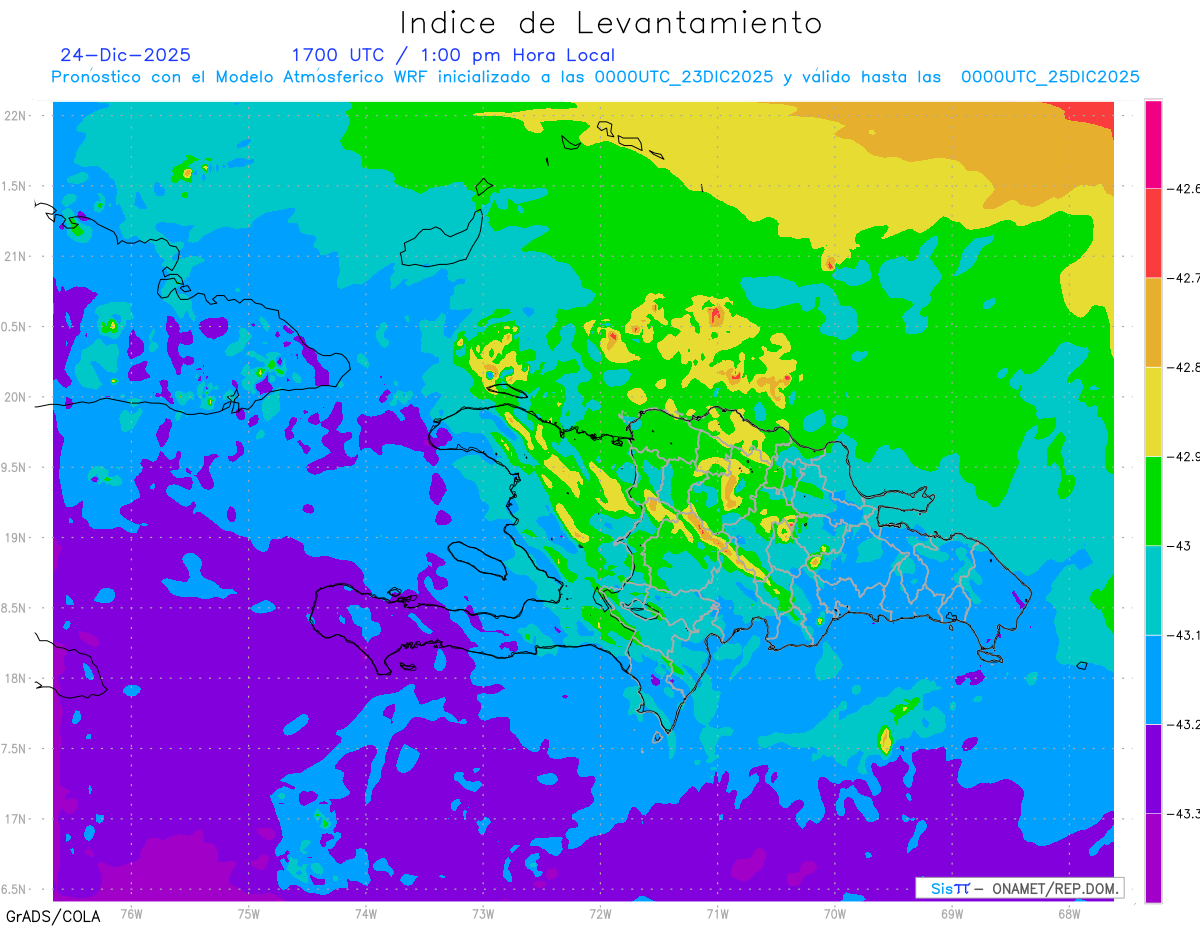Click the '-42.8' colorbar value

click(x=1183, y=367)
